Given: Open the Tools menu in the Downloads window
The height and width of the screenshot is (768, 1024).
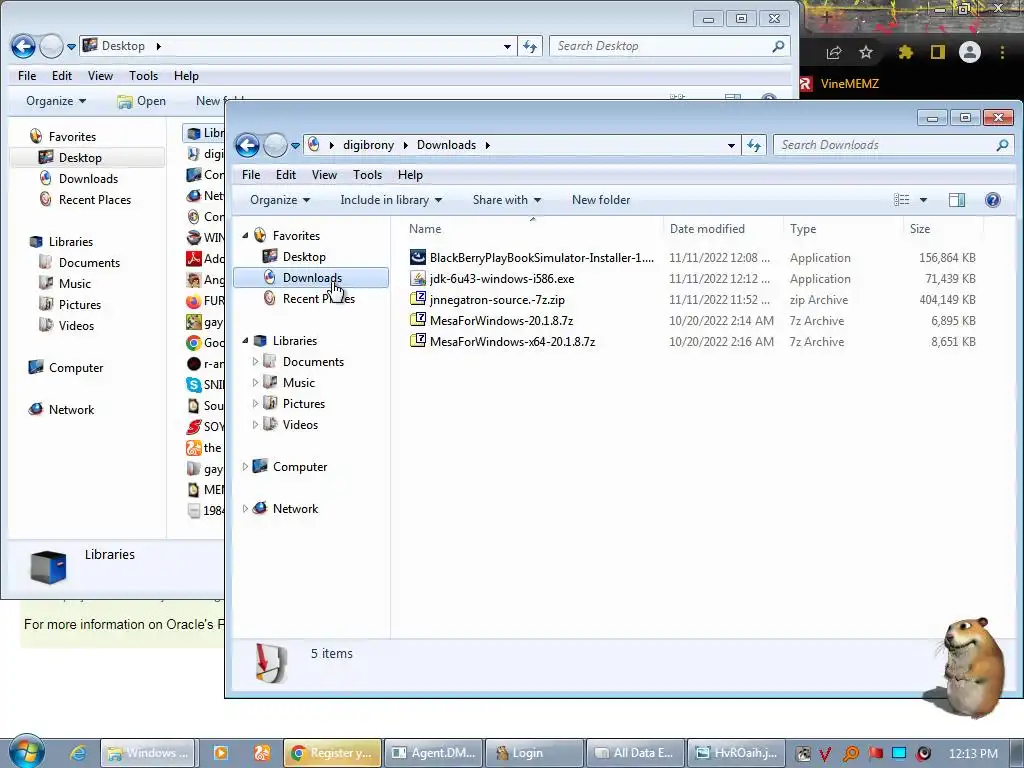Looking at the screenshot, I should pos(367,175).
